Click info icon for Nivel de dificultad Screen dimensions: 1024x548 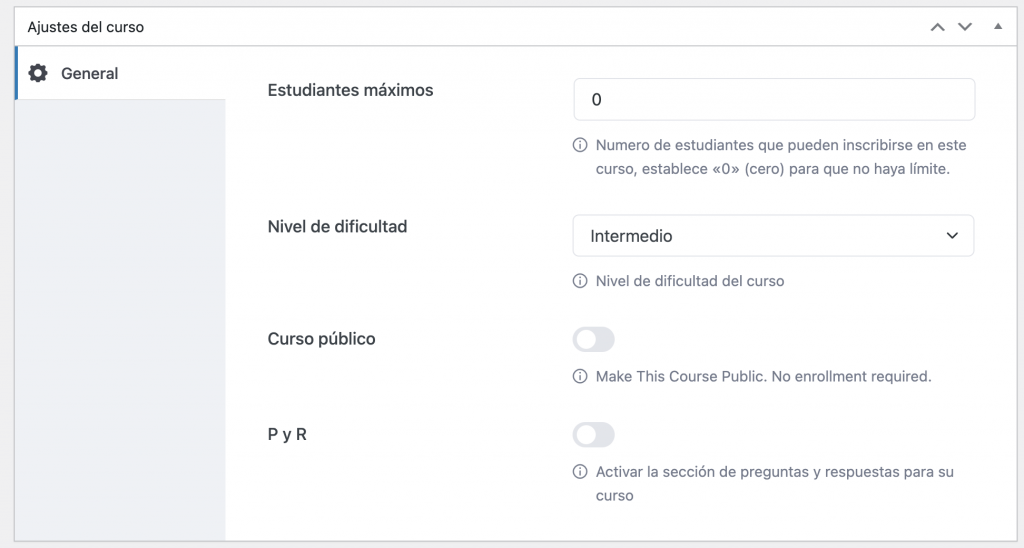580,281
